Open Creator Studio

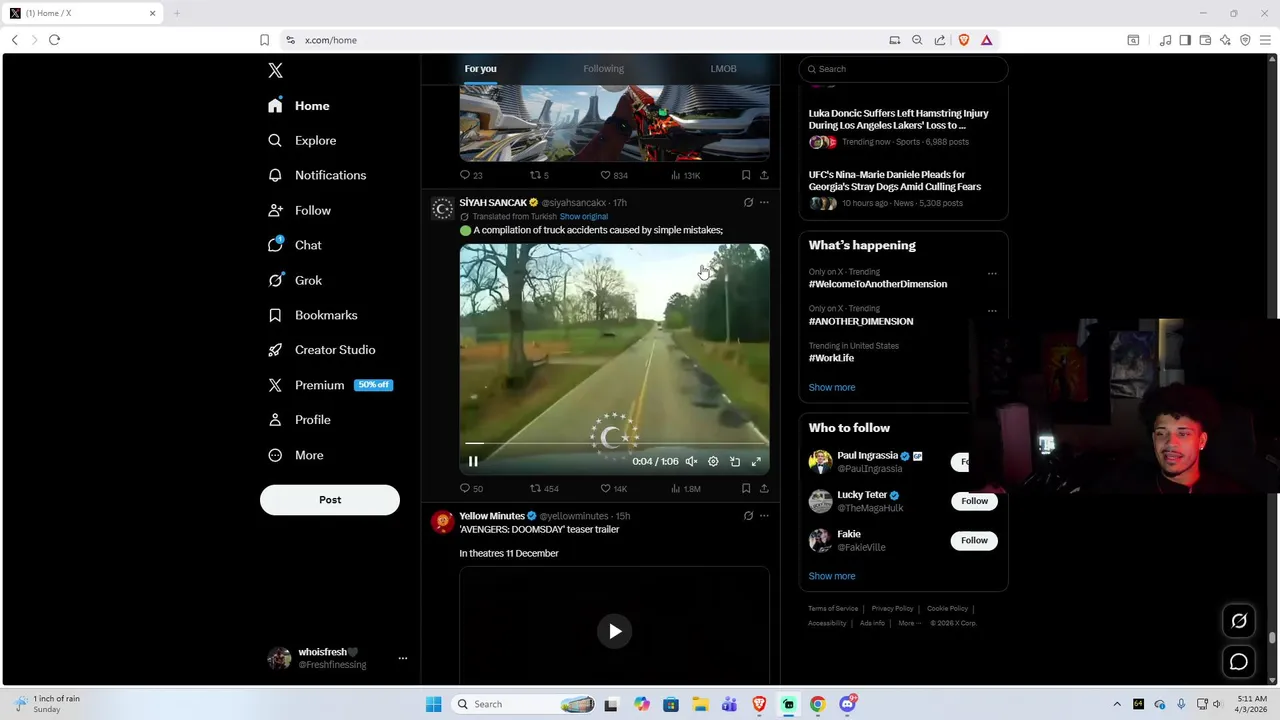pyautogui.click(x=321, y=350)
